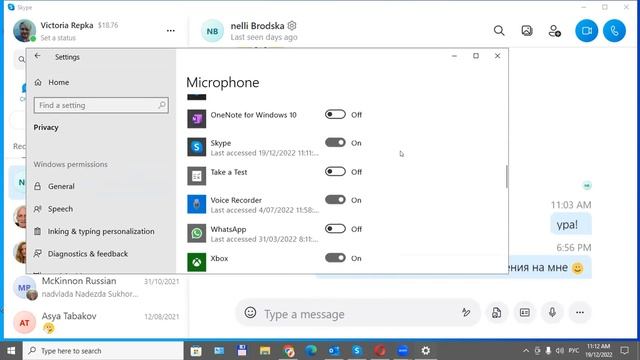Click the Settings window vertical scrollbar
The width and height of the screenshot is (640, 360).
click(x=507, y=176)
